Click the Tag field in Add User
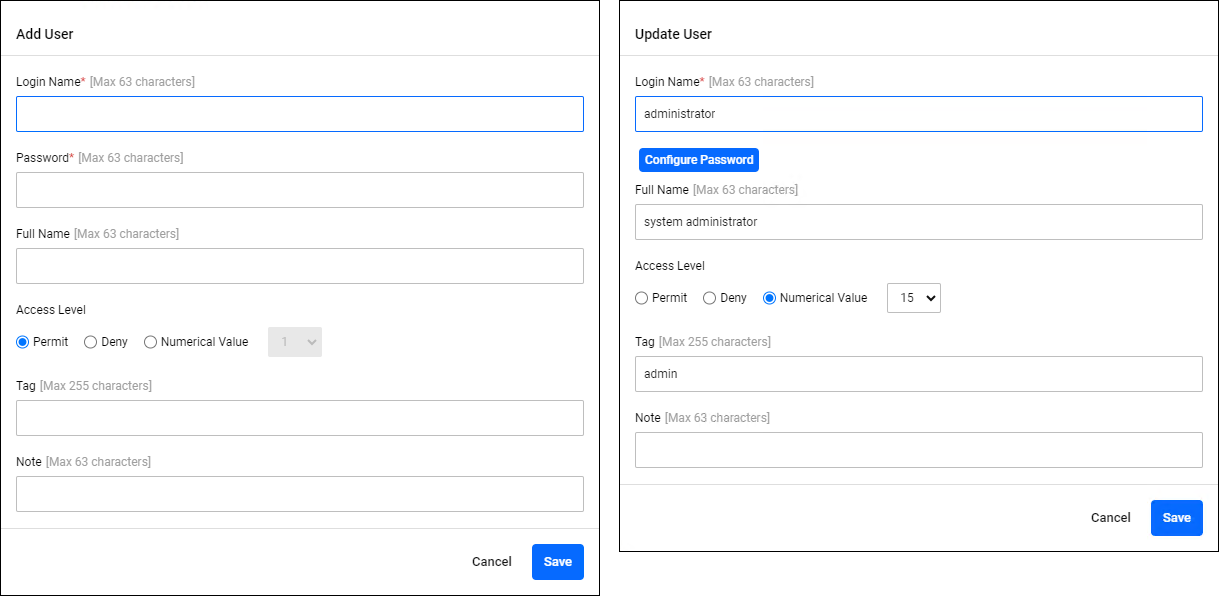Screen dimensions: 1219x596 point(300,418)
